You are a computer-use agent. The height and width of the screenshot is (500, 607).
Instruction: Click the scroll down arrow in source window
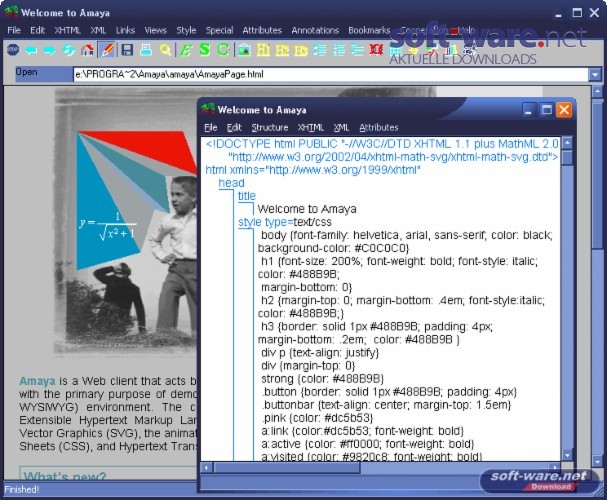coord(567,455)
